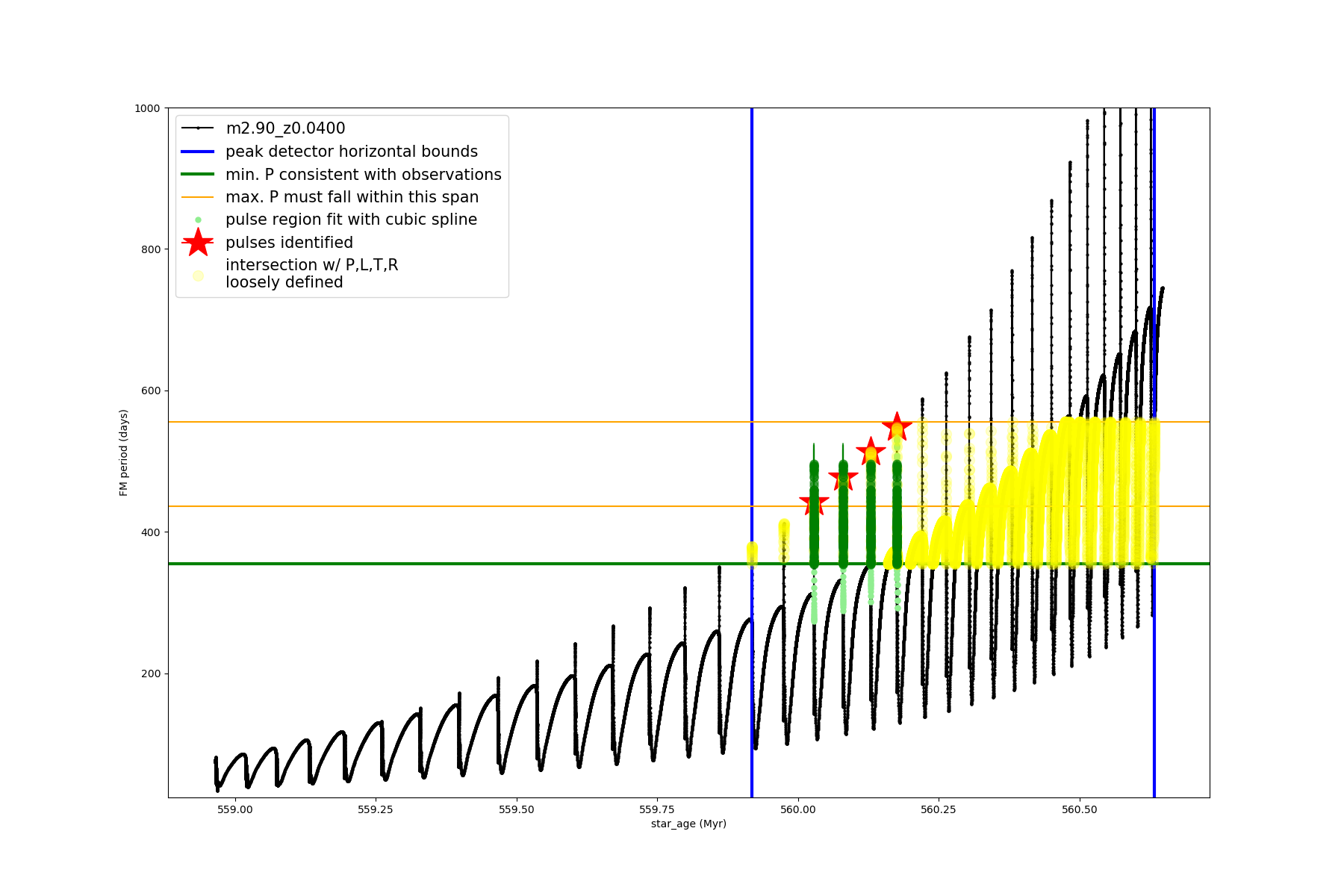Click the 559.50 x-axis tick label
The image size is (1344, 896).
pos(517,809)
